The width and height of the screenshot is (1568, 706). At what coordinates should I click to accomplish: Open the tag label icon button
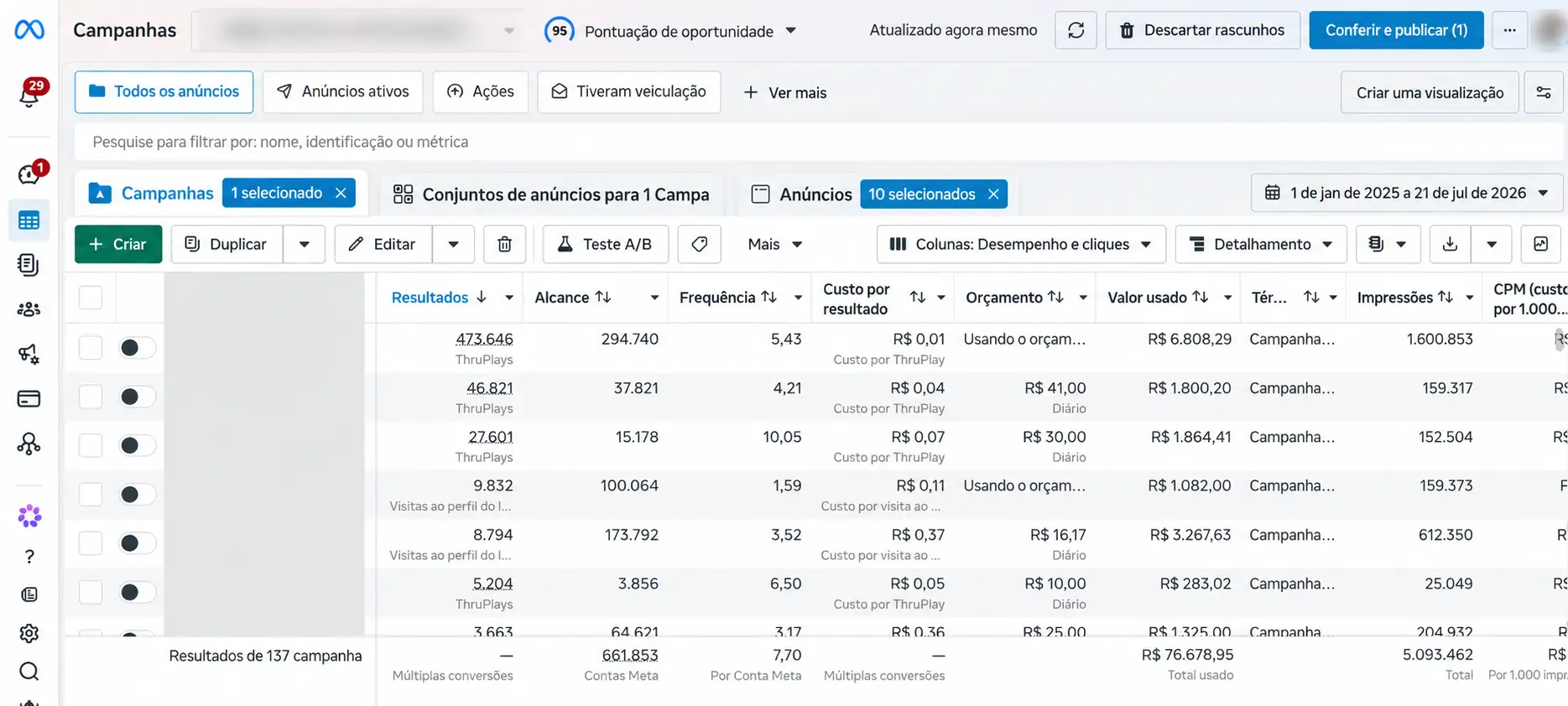tap(700, 244)
